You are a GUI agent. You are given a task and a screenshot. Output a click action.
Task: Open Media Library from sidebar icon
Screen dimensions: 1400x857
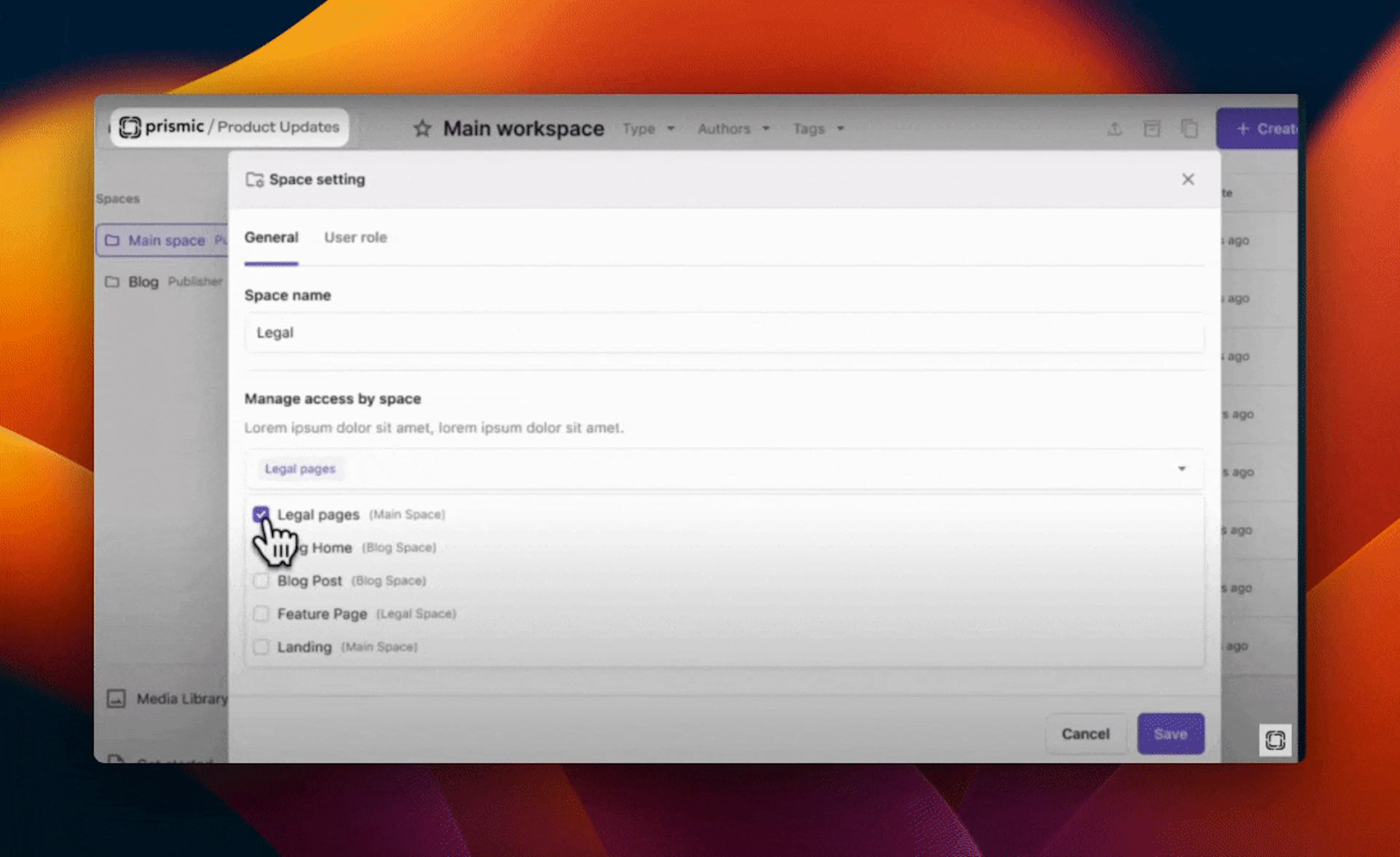click(x=116, y=698)
